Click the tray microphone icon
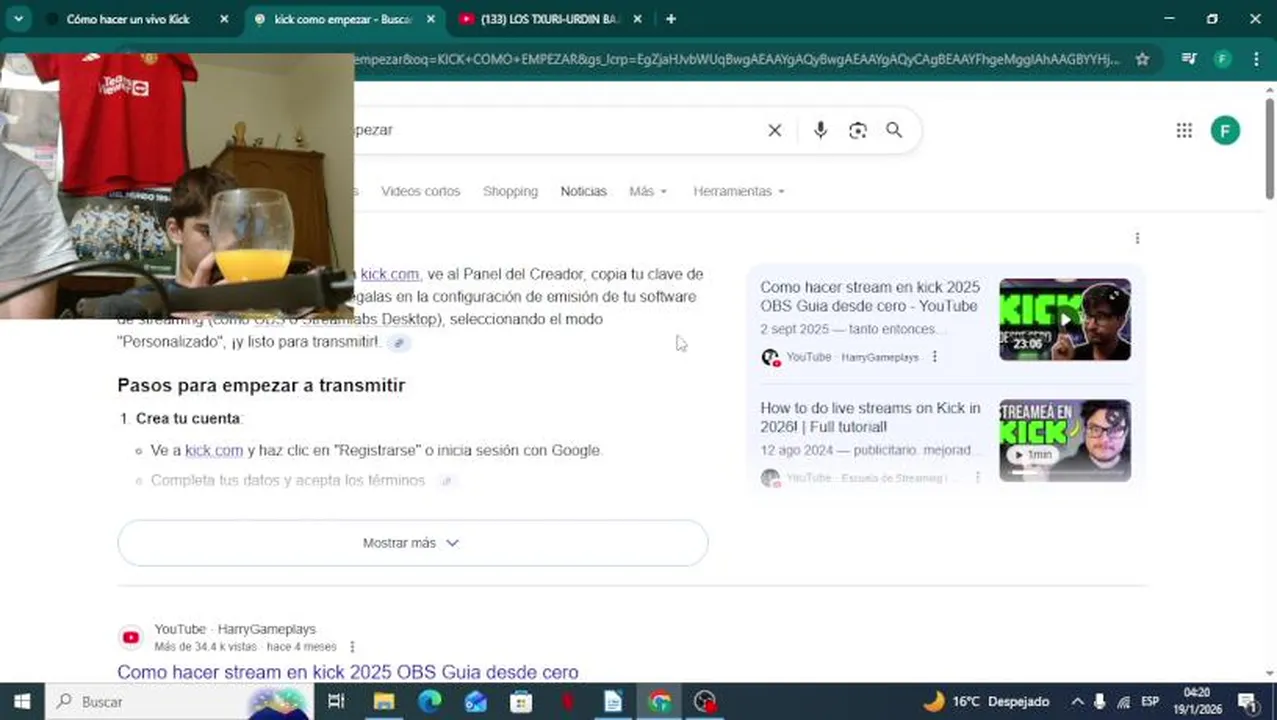This screenshot has width=1277, height=720. tap(1100, 702)
